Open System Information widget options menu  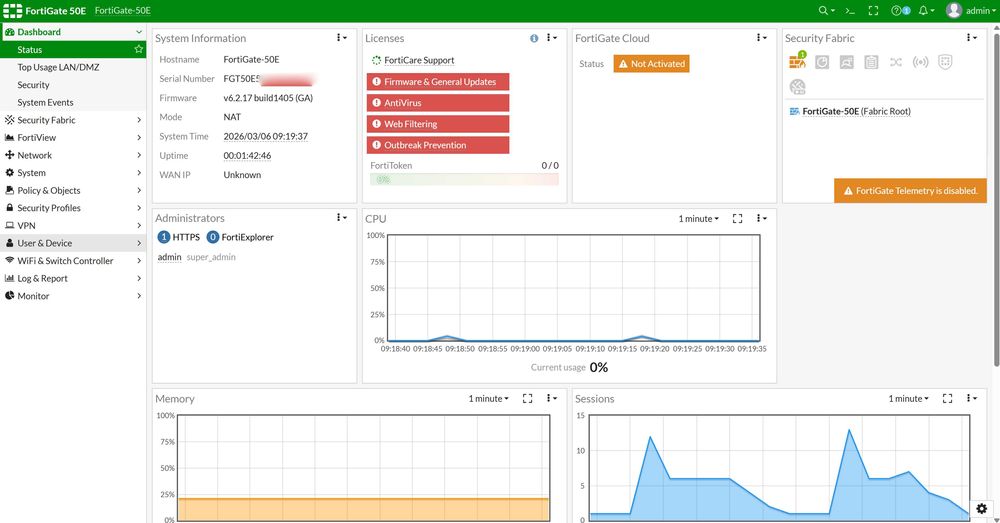coord(342,38)
